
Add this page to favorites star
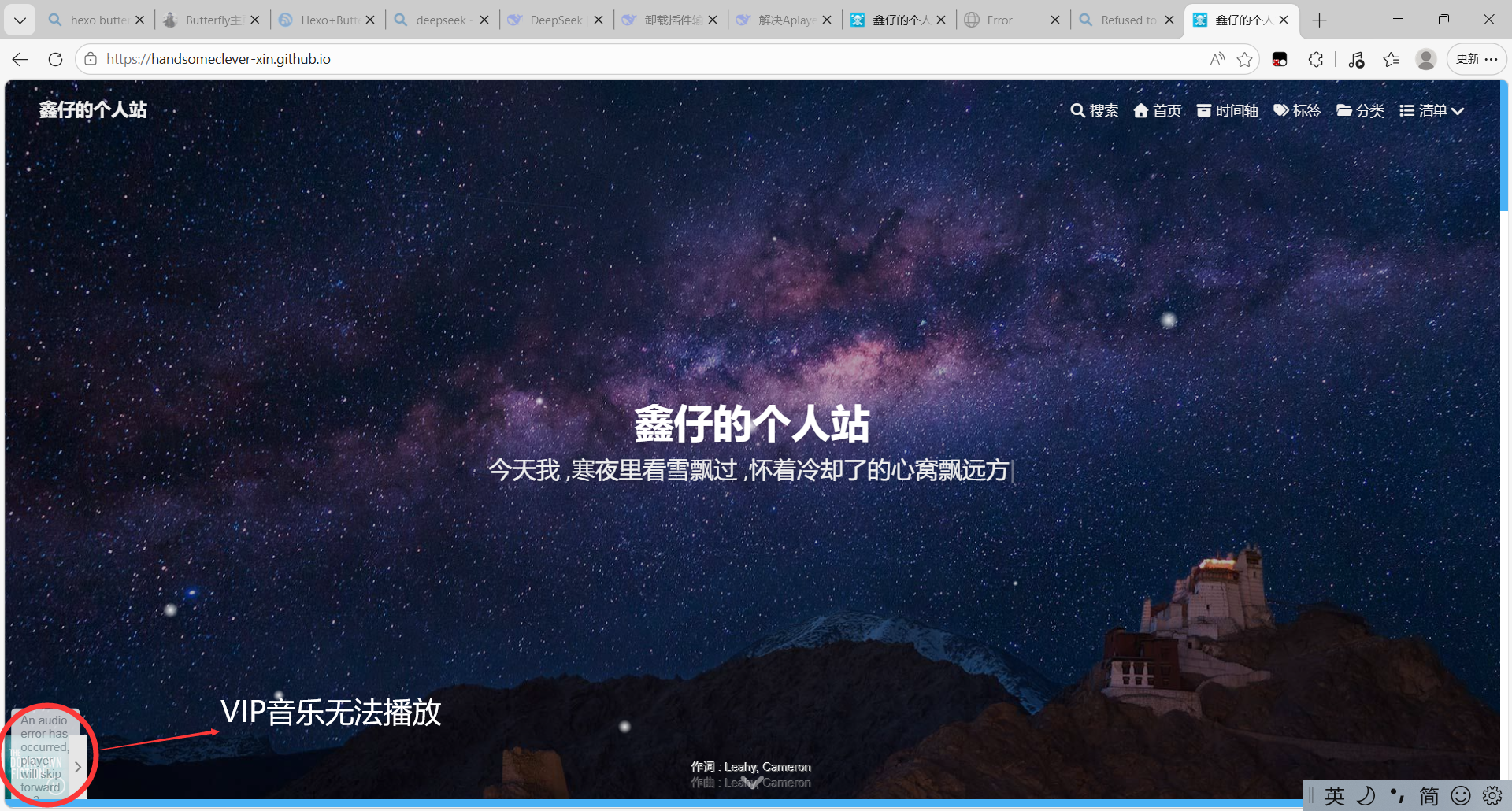pos(1244,59)
